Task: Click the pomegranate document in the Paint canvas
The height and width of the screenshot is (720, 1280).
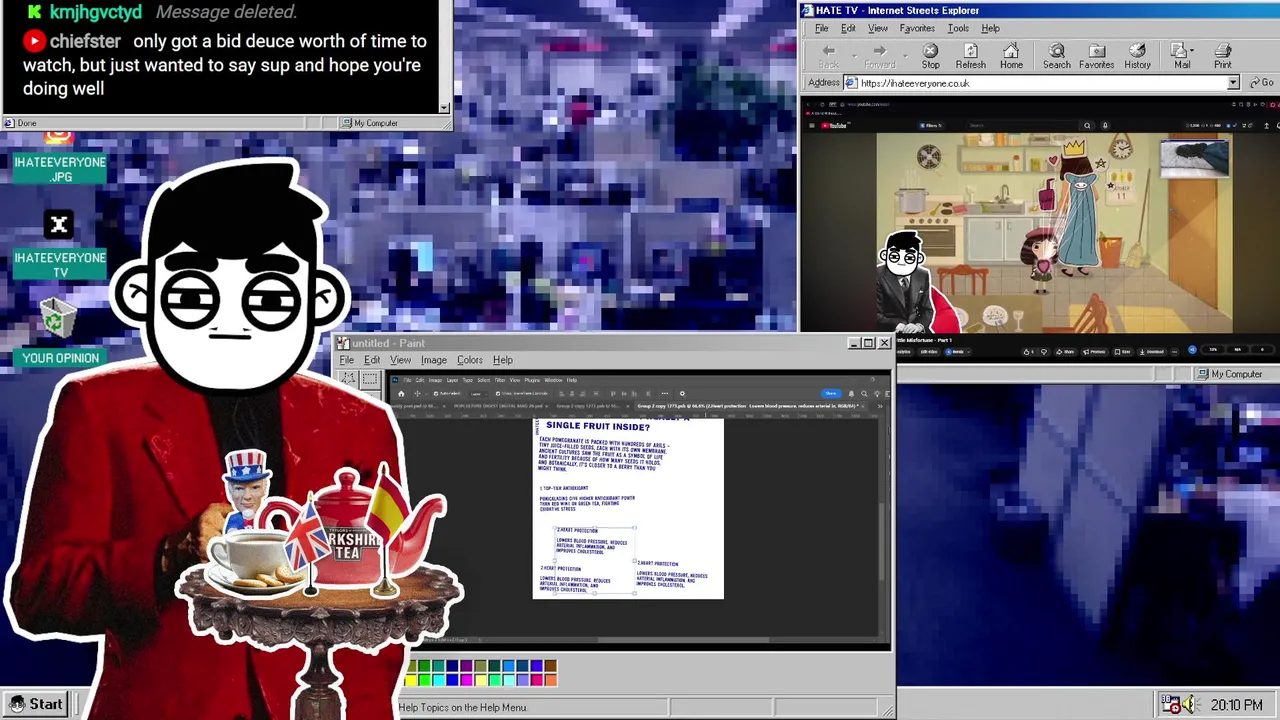Action: coord(628,509)
